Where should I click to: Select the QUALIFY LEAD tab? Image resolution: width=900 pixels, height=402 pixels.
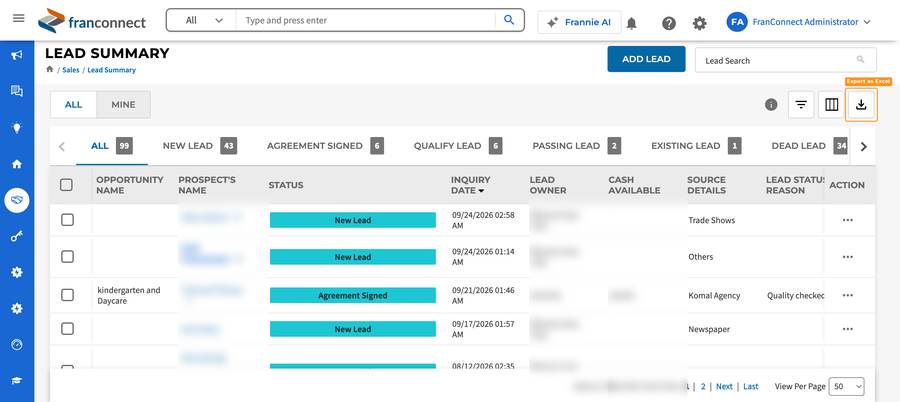458,146
